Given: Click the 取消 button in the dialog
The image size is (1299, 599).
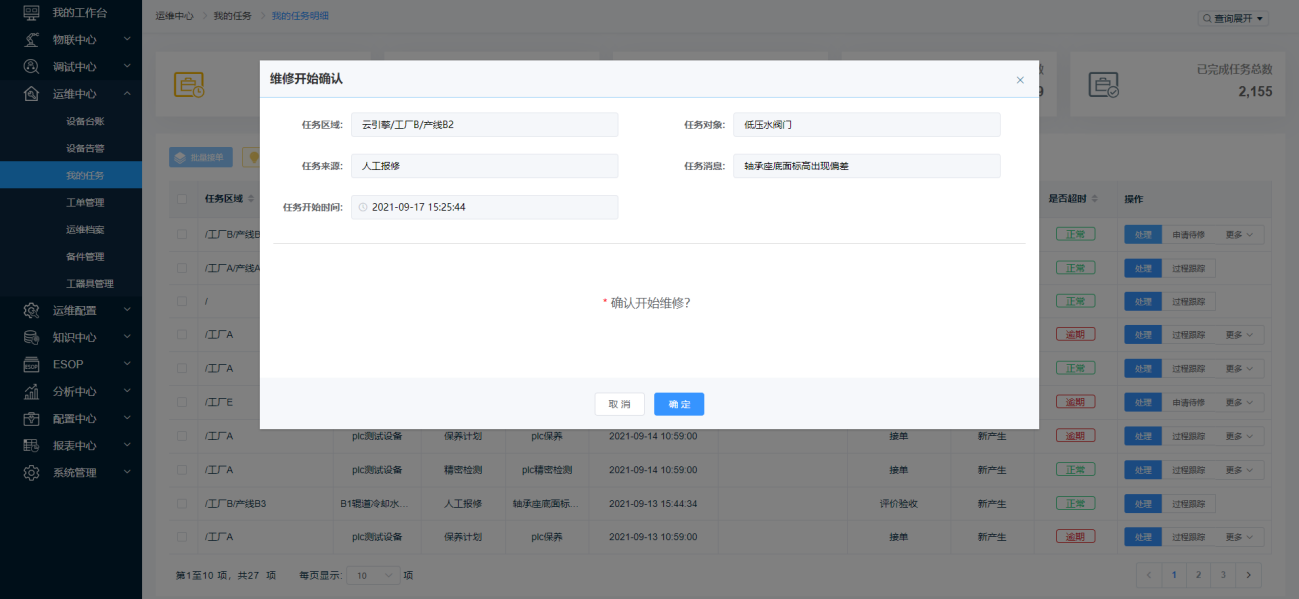Looking at the screenshot, I should [619, 404].
